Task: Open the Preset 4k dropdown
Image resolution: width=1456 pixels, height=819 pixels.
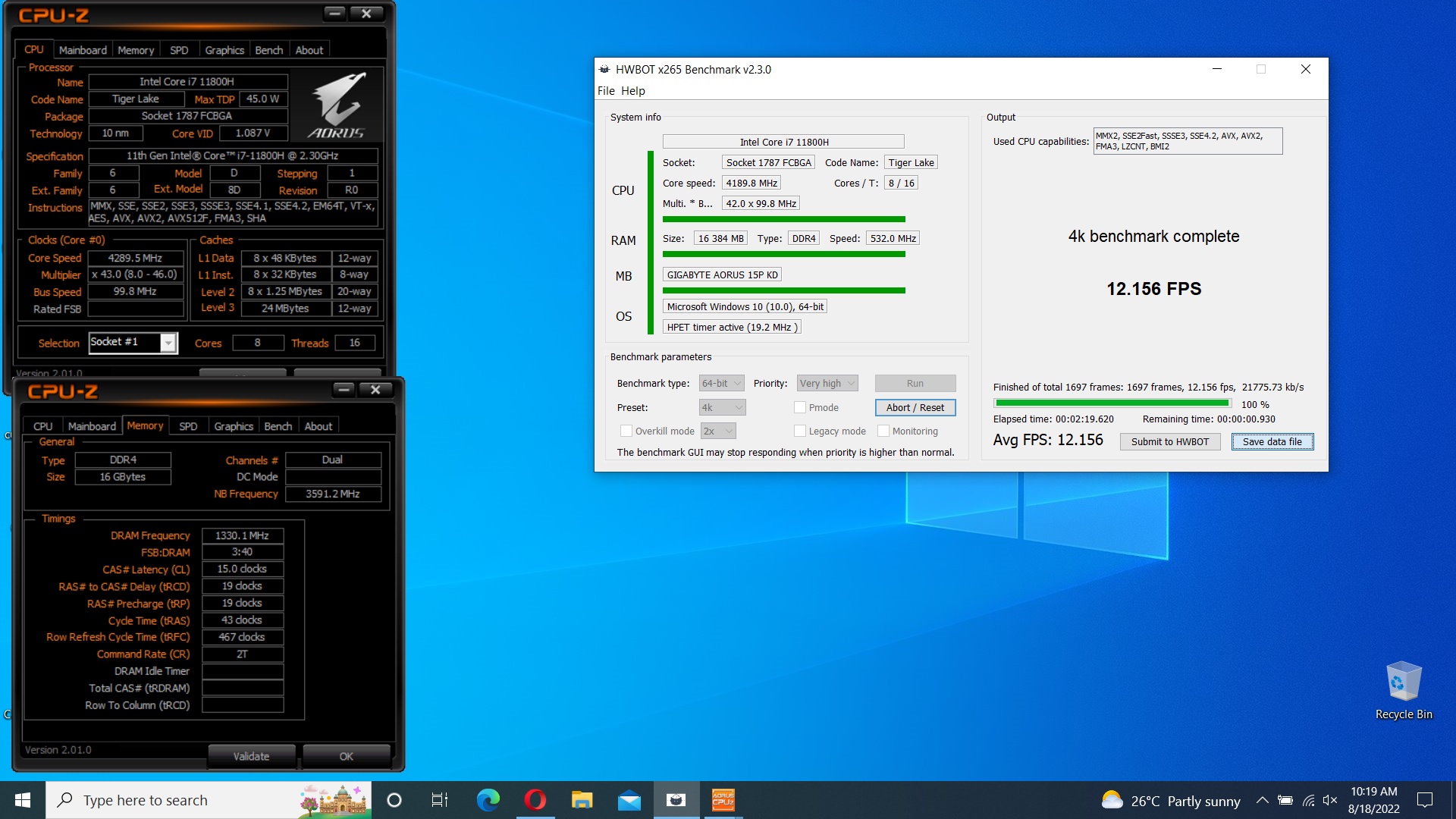Action: pos(722,407)
